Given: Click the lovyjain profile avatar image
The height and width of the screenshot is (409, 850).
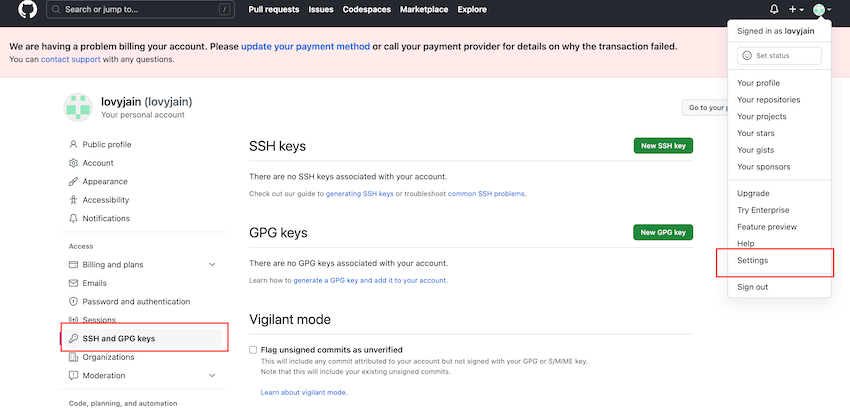Looking at the screenshot, I should click(78, 107).
